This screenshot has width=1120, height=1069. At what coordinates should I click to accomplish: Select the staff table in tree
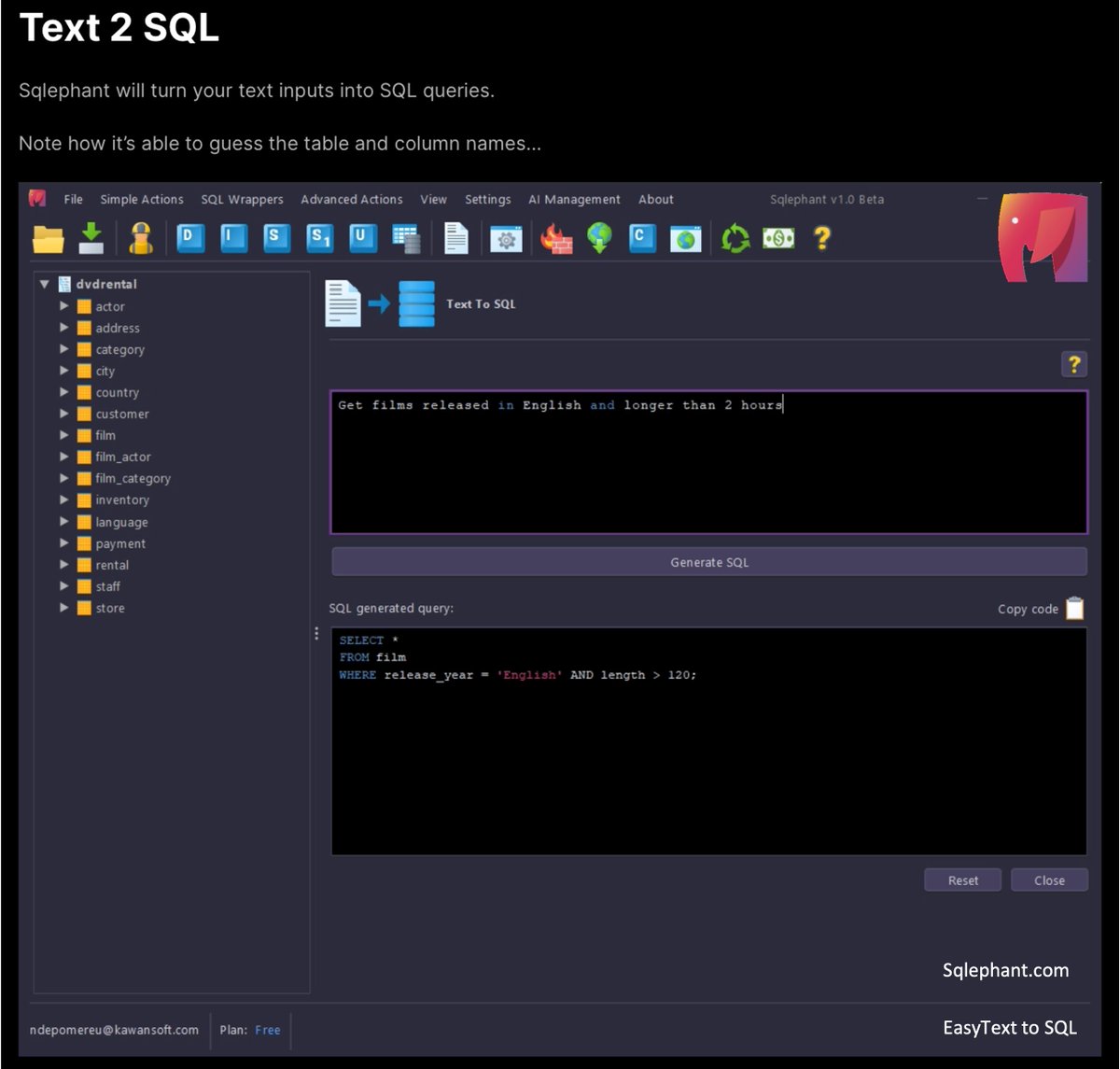pyautogui.click(x=107, y=586)
